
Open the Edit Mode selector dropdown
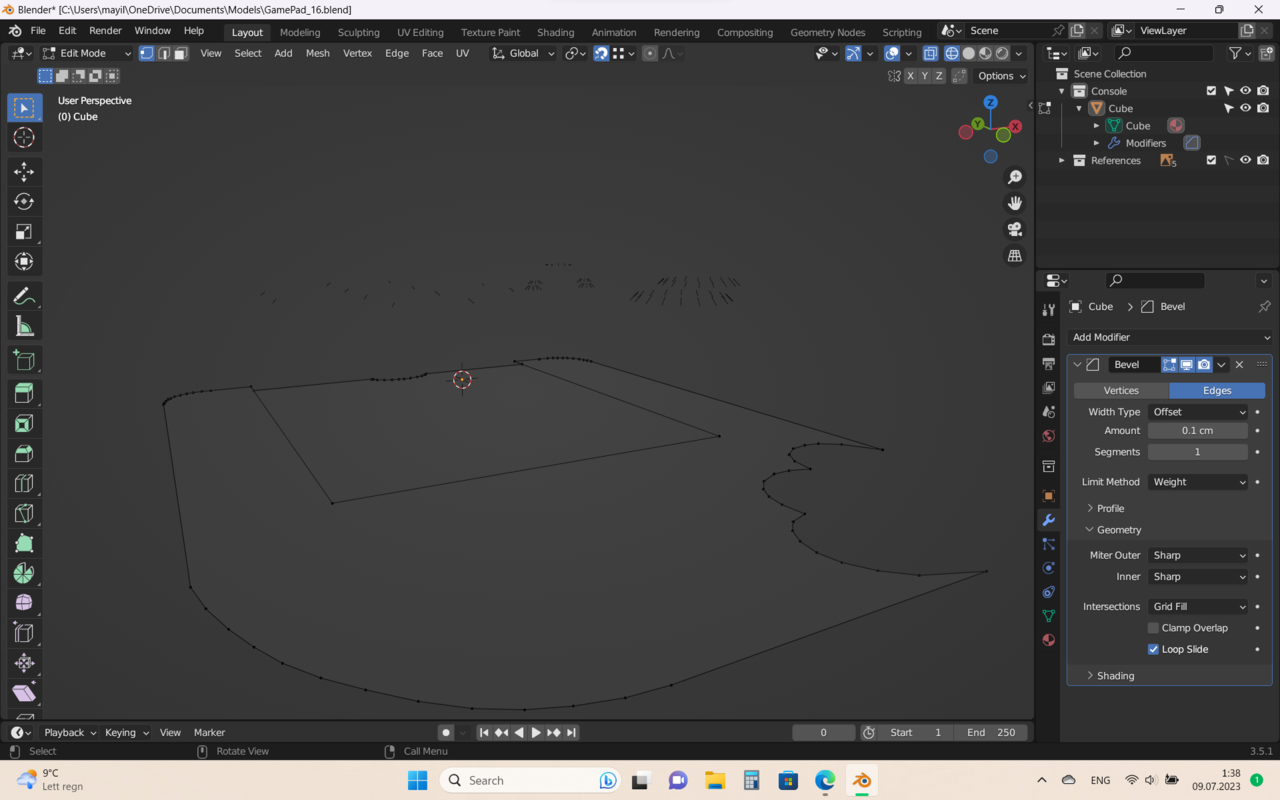[x=86, y=53]
